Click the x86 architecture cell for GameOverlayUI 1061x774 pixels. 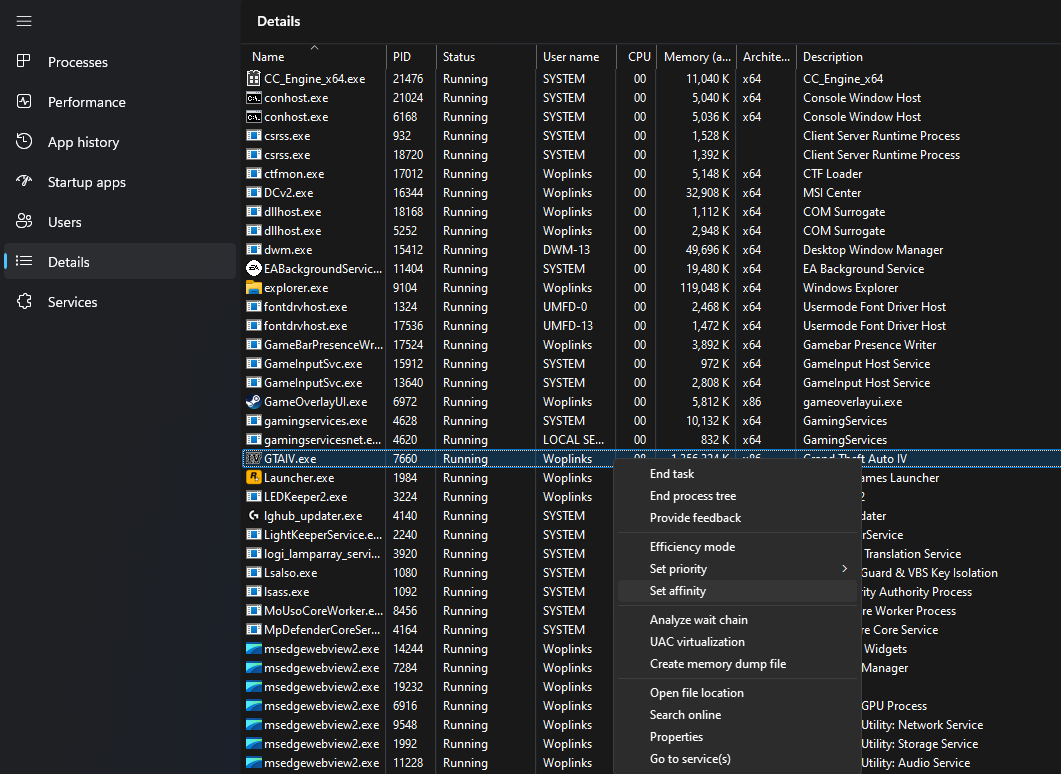pyautogui.click(x=751, y=401)
